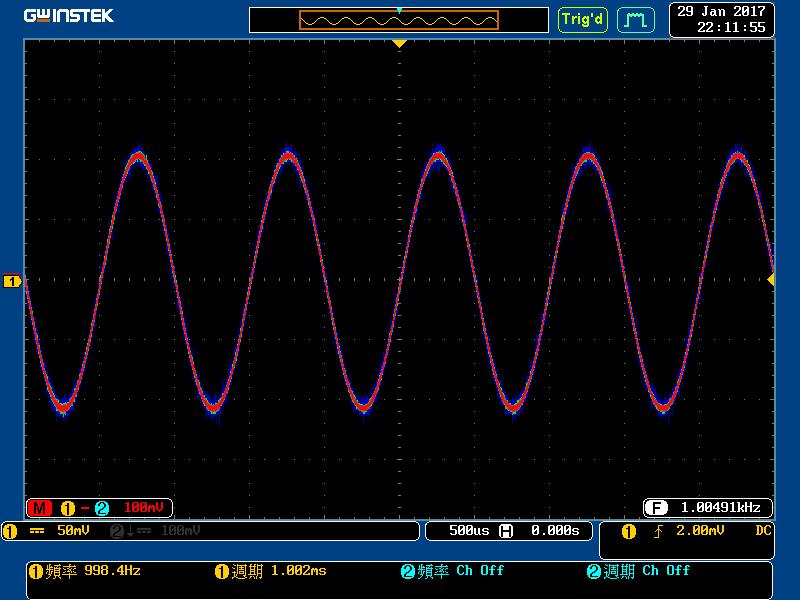The height and width of the screenshot is (600, 800).
Task: Click the 2.00mV trigger level value
Action: coord(700,531)
